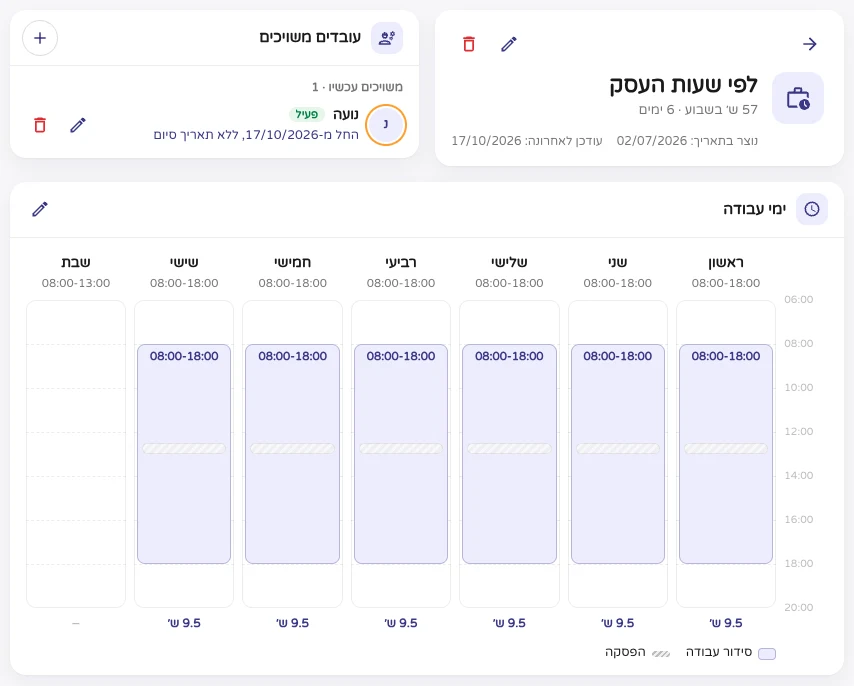The image size is (854, 686).
Task: Click the 12:00 time axis label
Action: (x=798, y=432)
